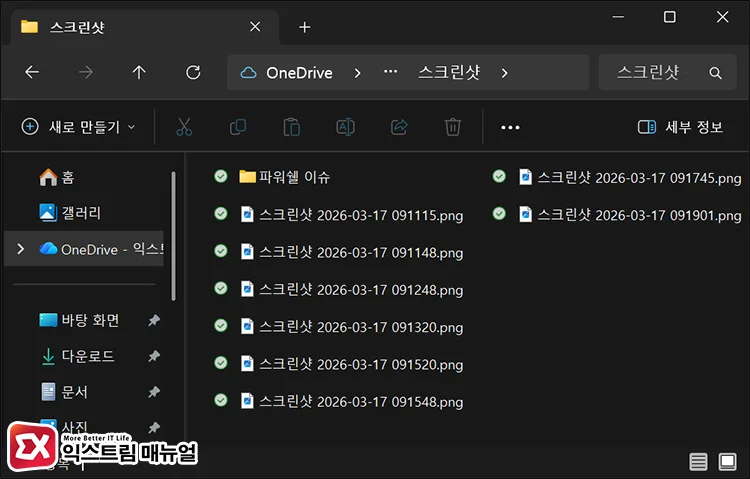Click the pin icon next to 바탕 화면
The image size is (750, 479).
(x=154, y=320)
